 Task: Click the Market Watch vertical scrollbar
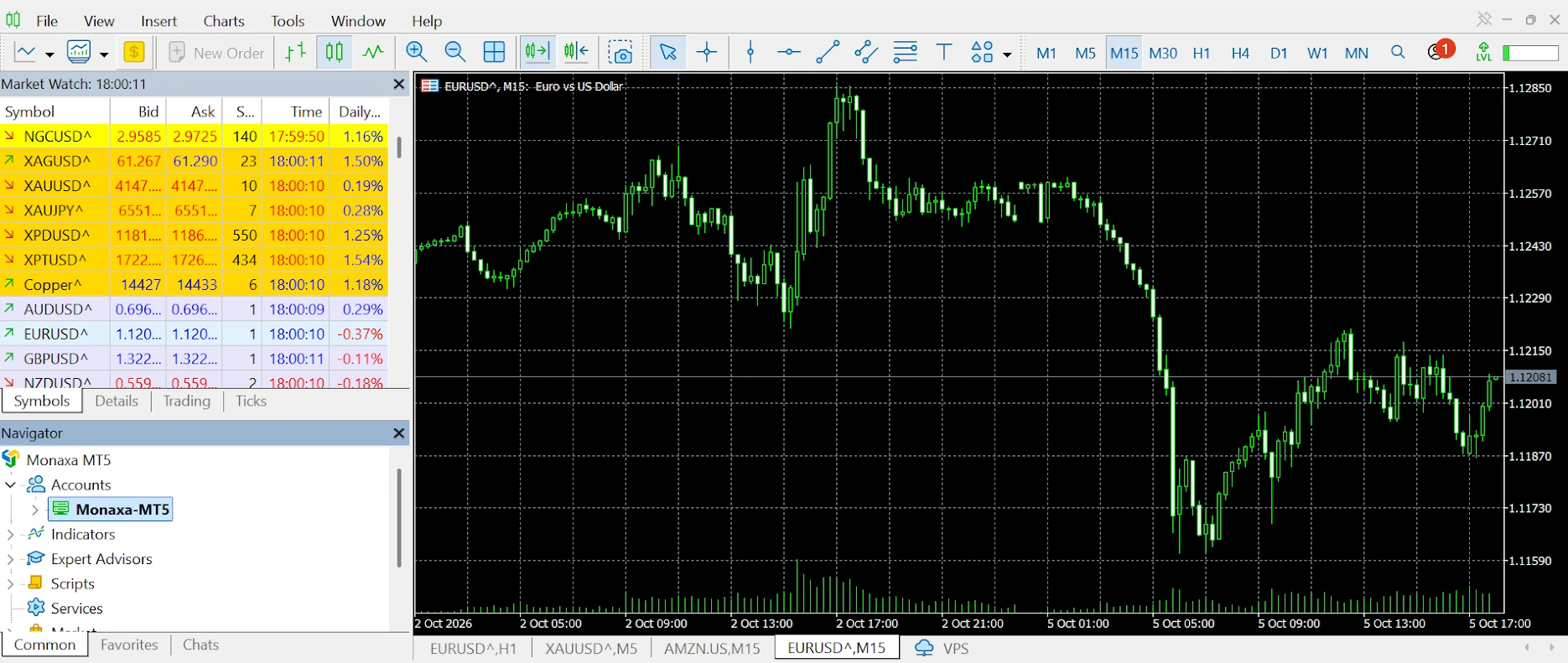click(x=399, y=148)
